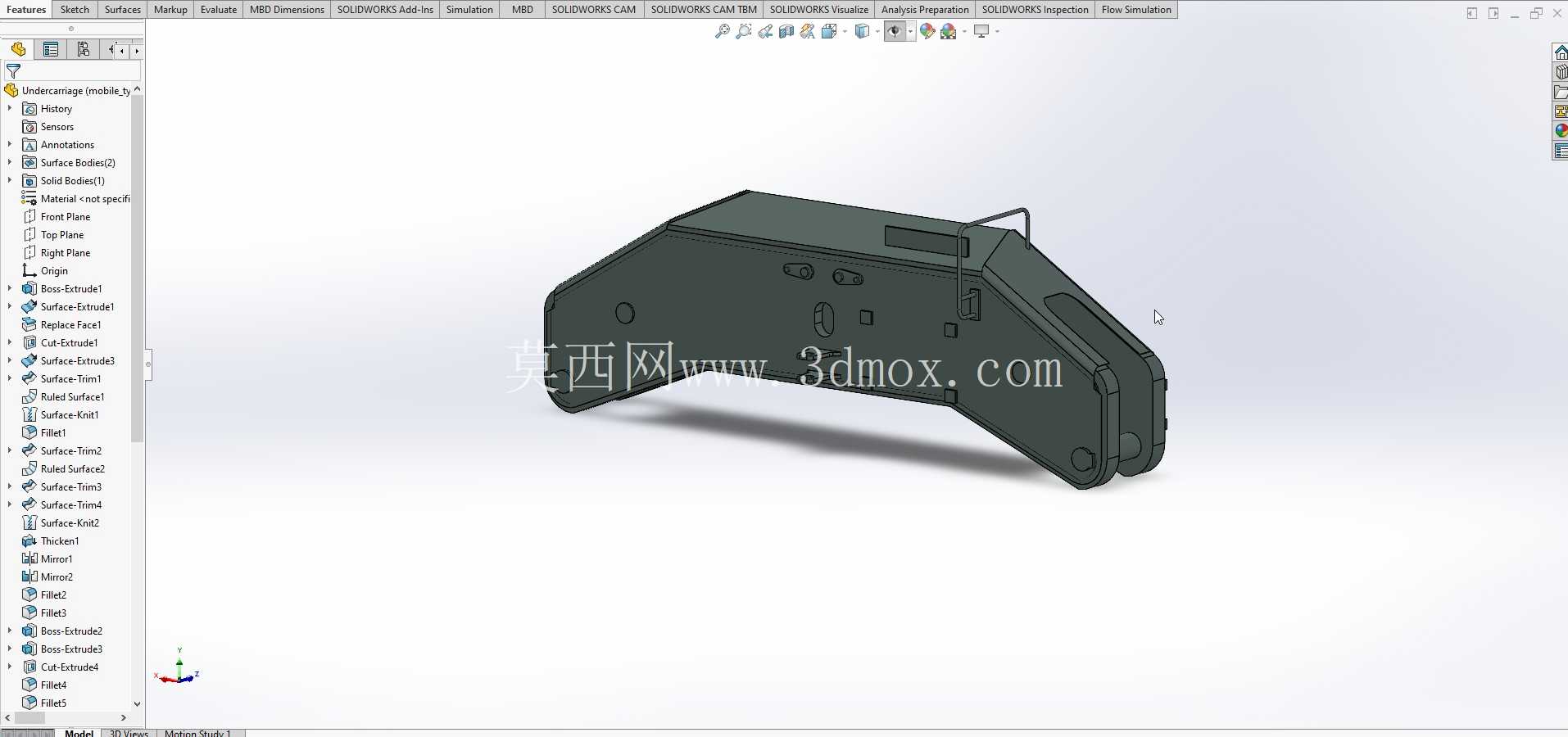Expand the Annotations tree node
The height and width of the screenshot is (737, 1568).
[10, 145]
